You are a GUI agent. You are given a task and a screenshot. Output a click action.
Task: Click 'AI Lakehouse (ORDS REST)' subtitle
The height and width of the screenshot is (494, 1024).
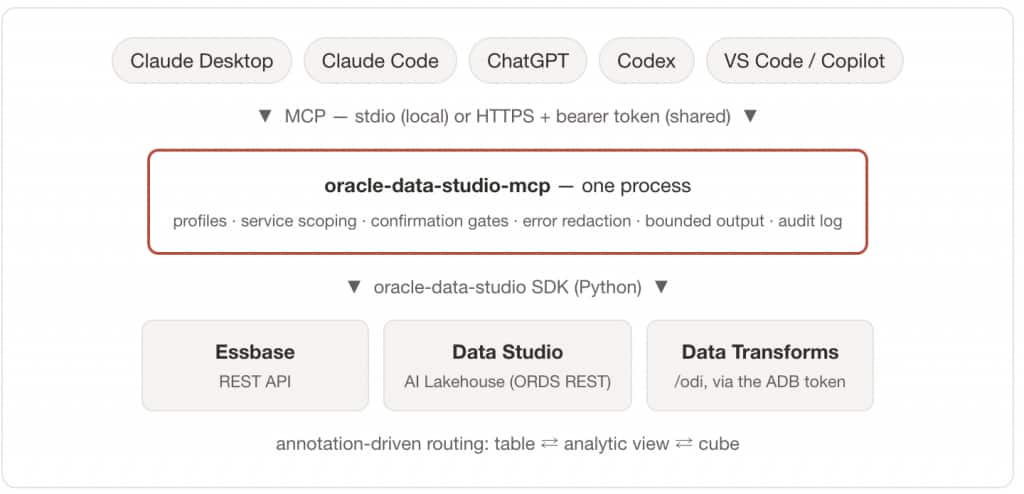pyautogui.click(x=507, y=382)
